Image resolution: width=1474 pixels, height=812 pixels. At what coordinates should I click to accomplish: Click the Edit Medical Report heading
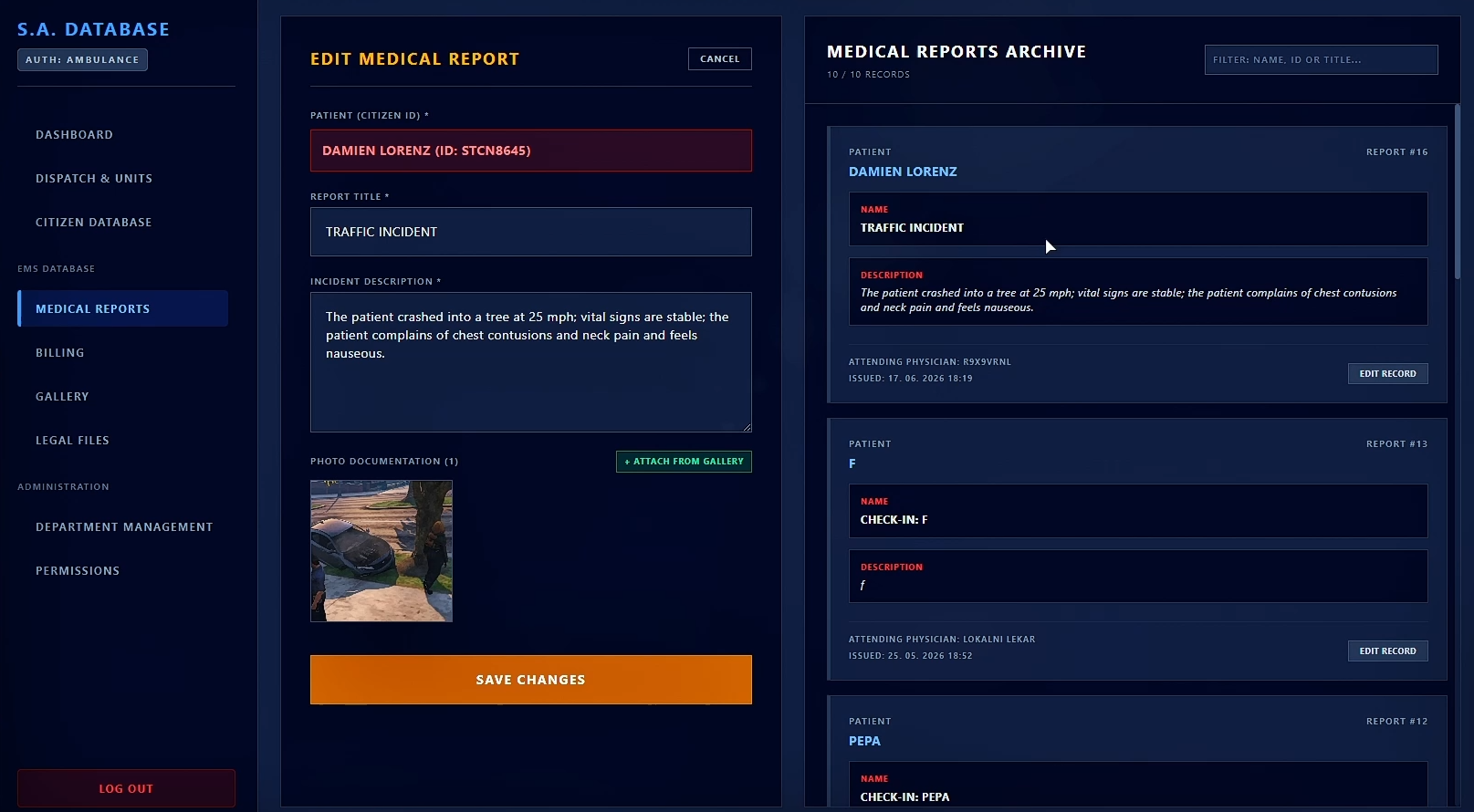coord(414,59)
